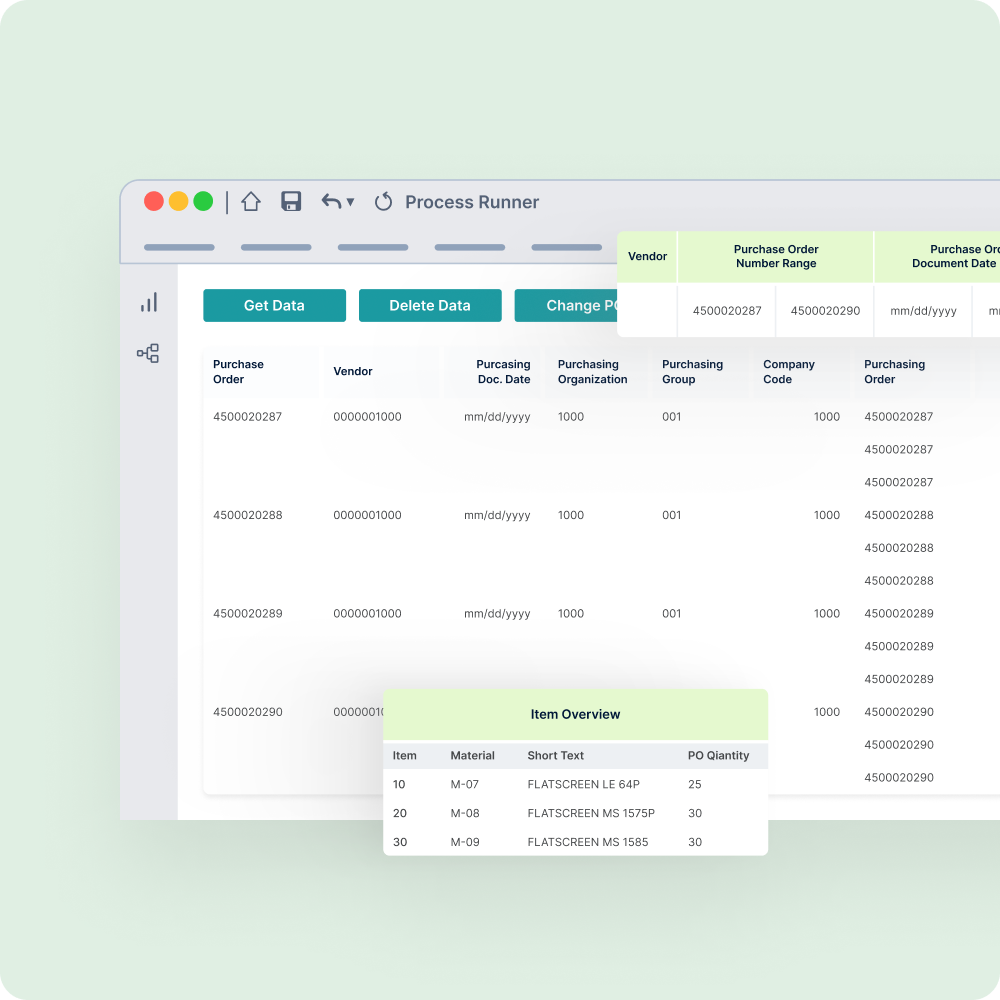The image size is (1000, 1000).
Task: Open the hierarchy tree sidebar icon
Action: (148, 353)
